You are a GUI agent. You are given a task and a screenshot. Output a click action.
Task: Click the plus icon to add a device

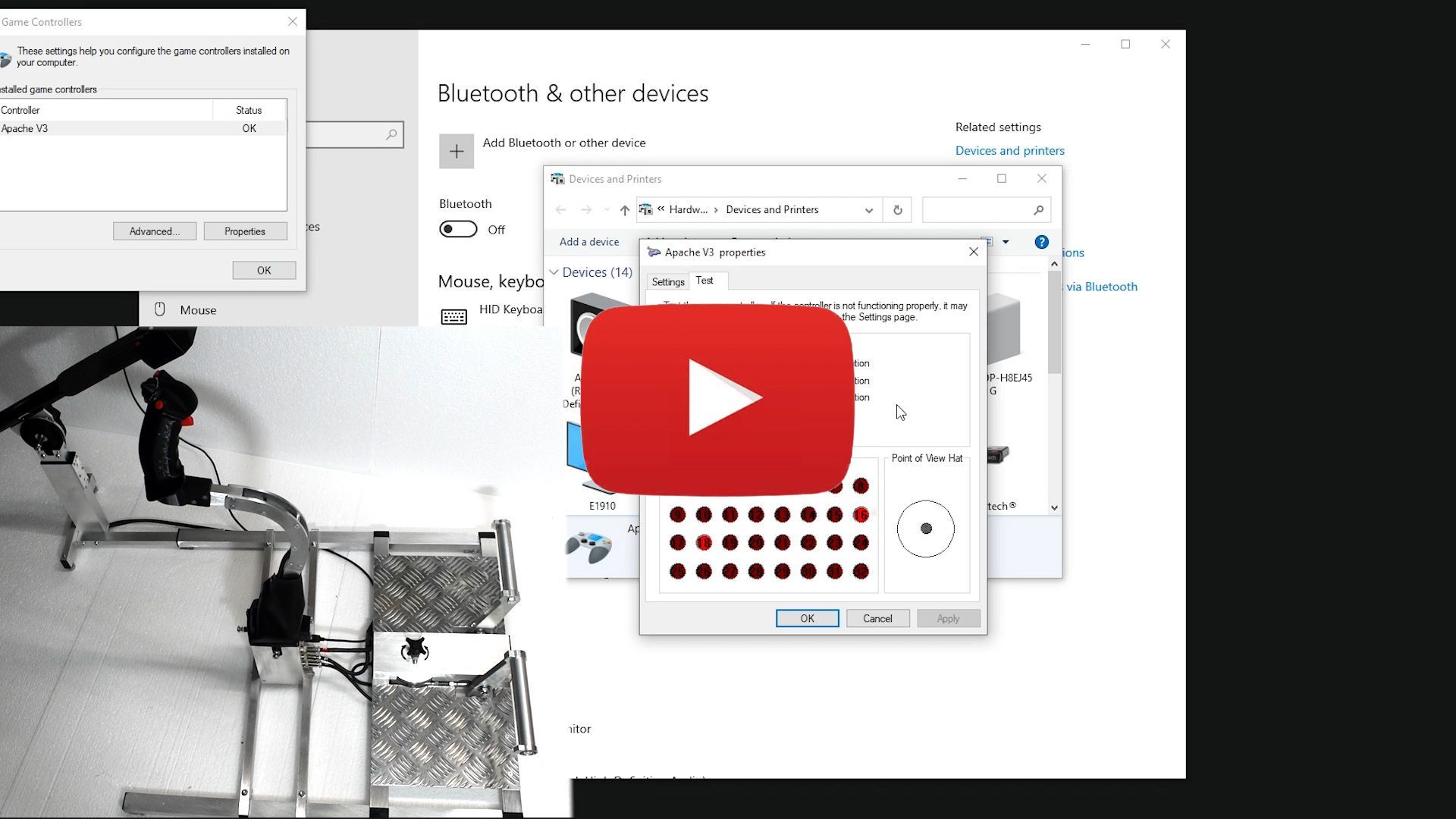coord(456,151)
